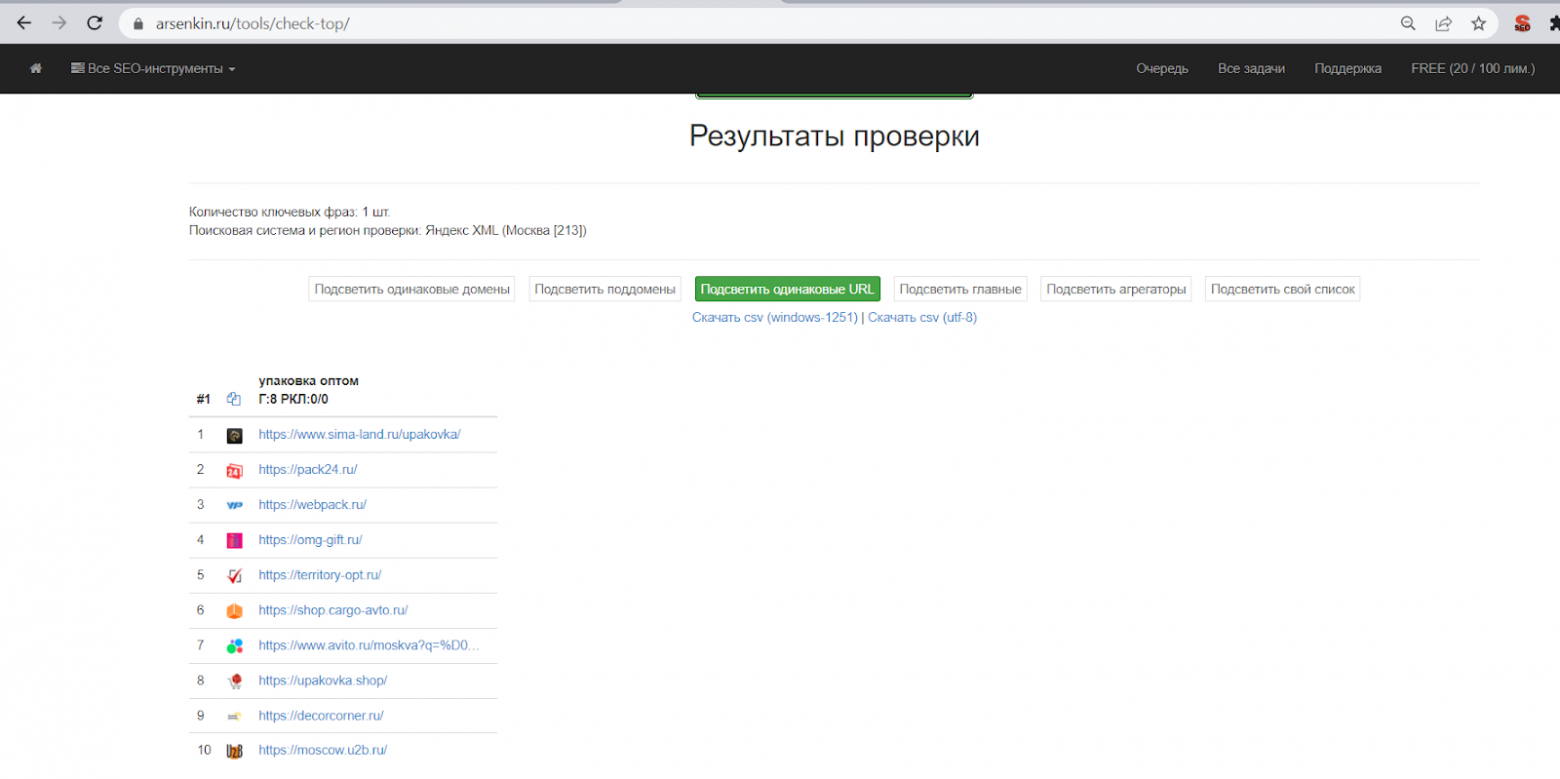Click the home icon in the site navbar
This screenshot has width=1560, height=779.
click(38, 68)
